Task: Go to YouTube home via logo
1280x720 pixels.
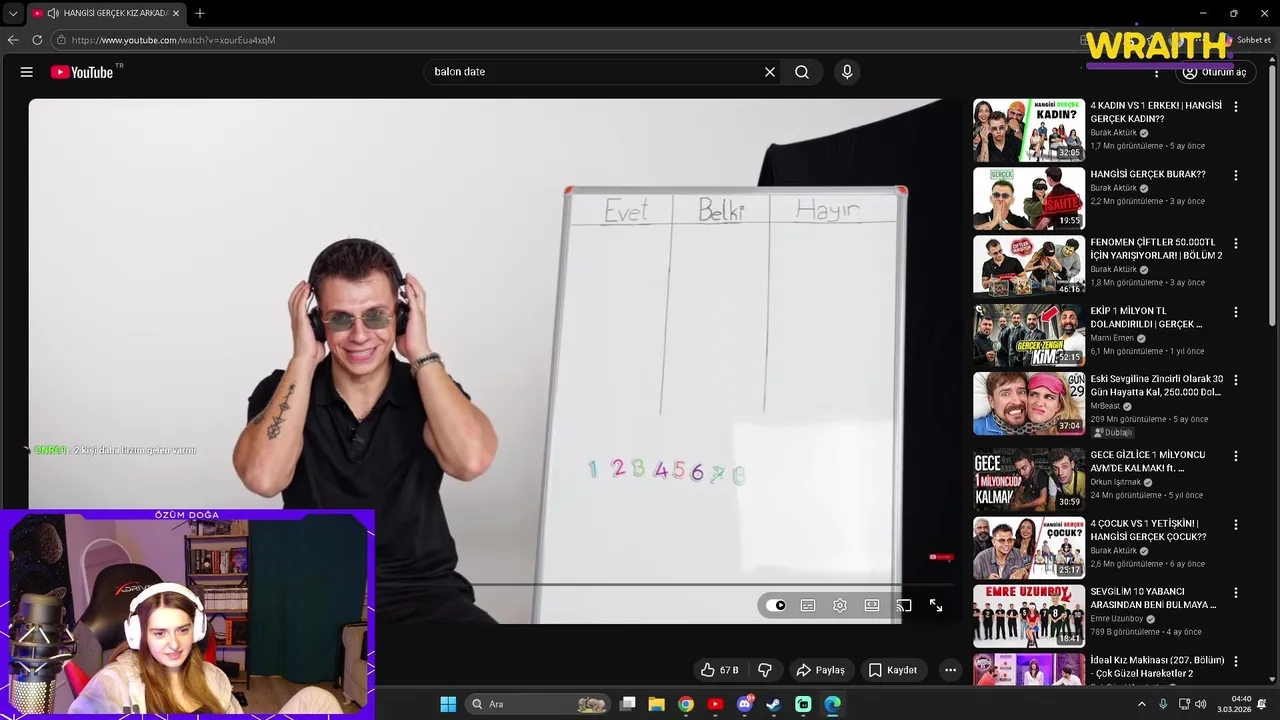Action: click(x=82, y=72)
